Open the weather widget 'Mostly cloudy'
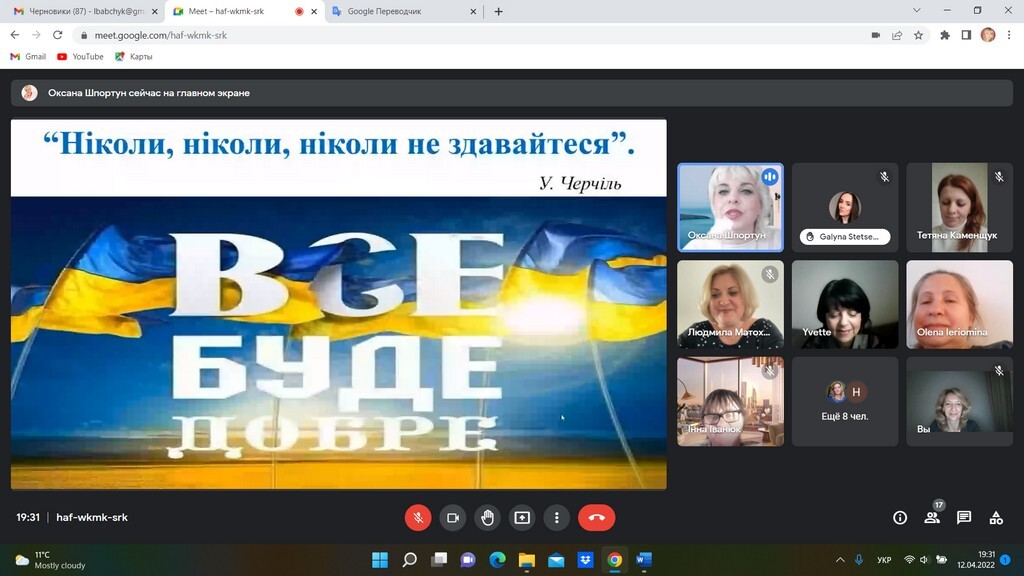The width and height of the screenshot is (1024, 576). coord(50,560)
